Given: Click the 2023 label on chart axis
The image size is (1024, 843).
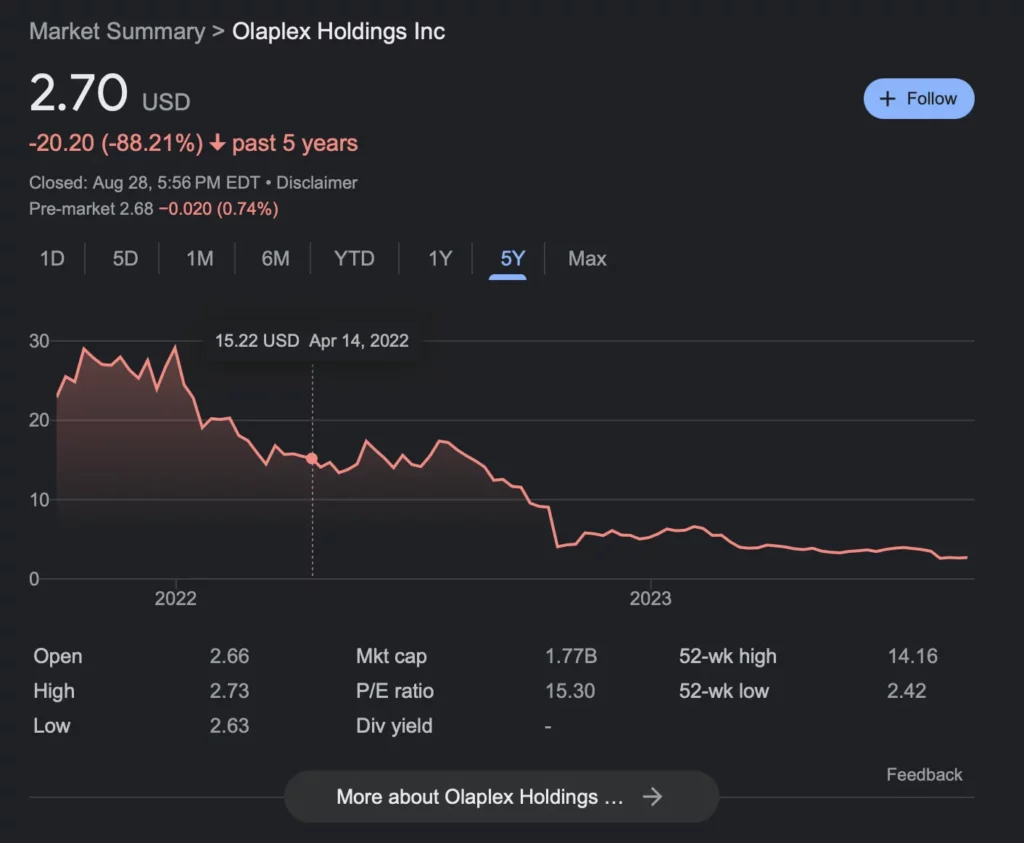Looking at the screenshot, I should (x=650, y=599).
